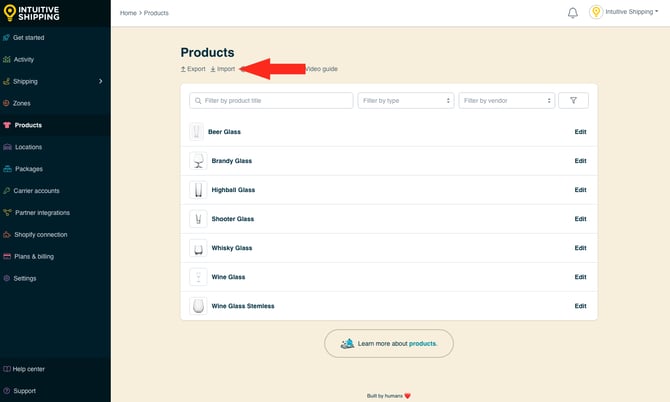The height and width of the screenshot is (402, 670).
Task: Open Activity in the sidebar
Action: tap(24, 59)
